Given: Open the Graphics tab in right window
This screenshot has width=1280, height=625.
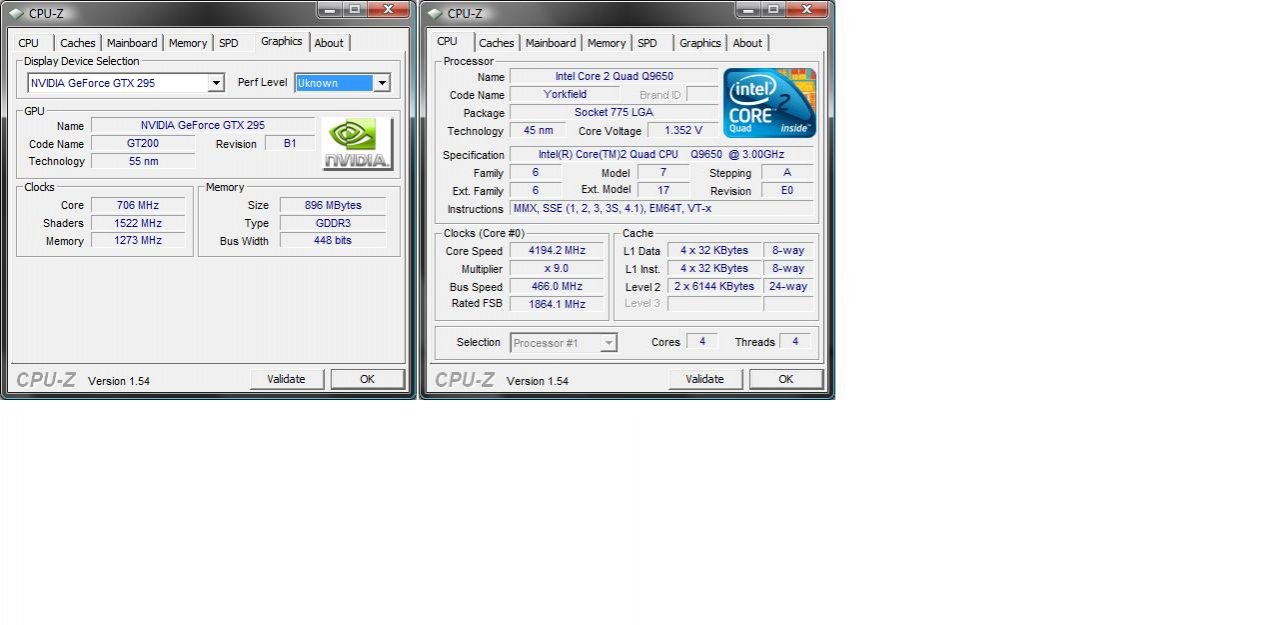Looking at the screenshot, I should click(x=699, y=43).
